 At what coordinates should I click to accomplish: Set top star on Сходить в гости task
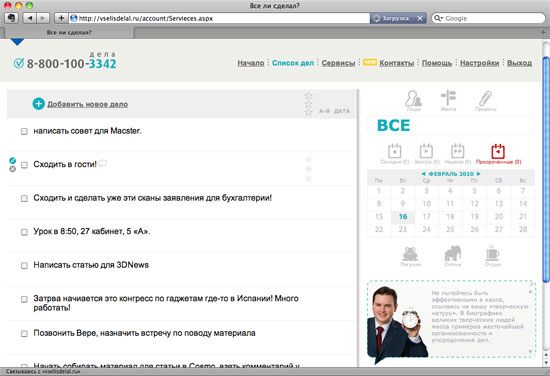click(x=308, y=159)
